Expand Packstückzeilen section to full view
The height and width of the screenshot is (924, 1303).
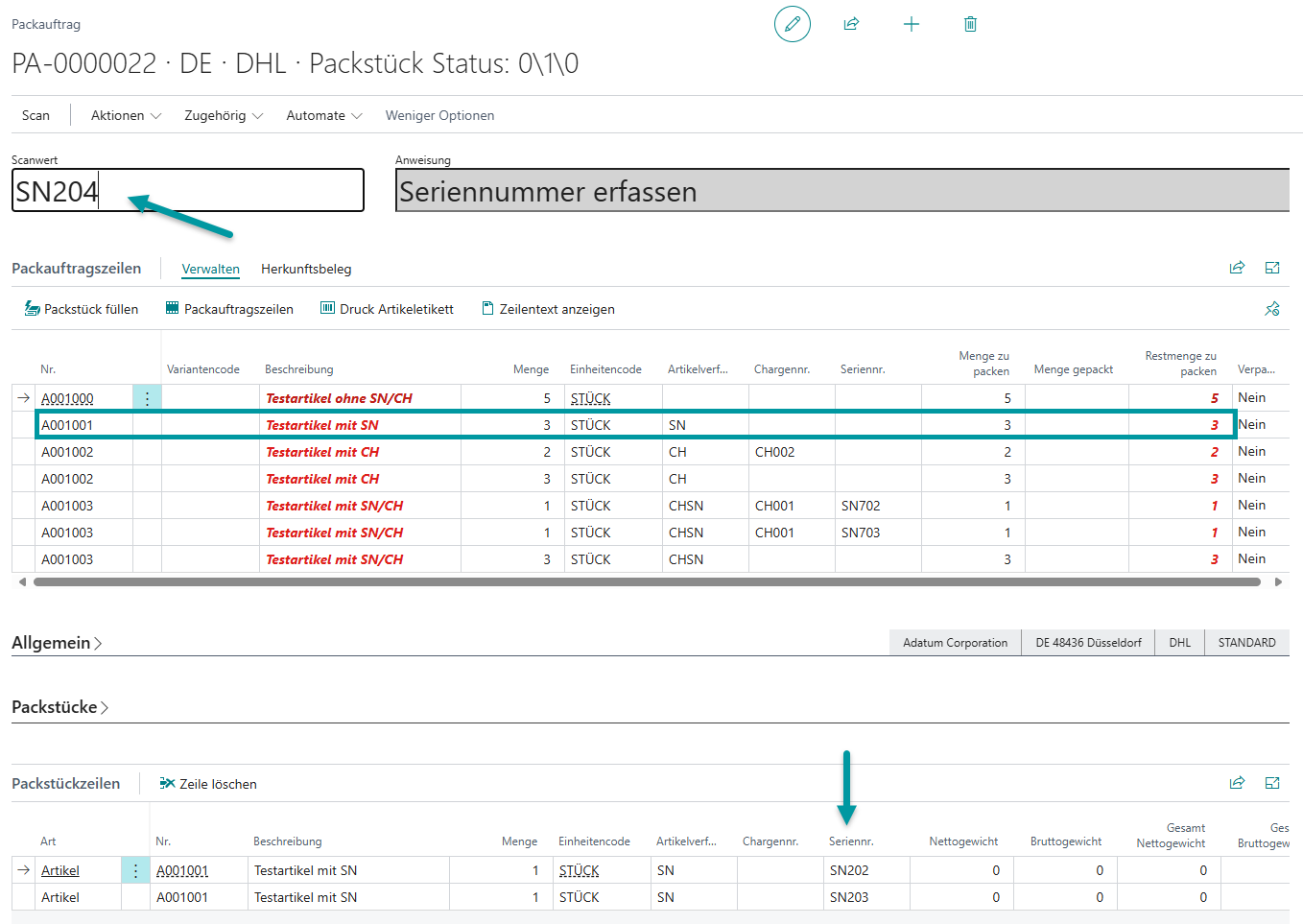[x=1272, y=783]
